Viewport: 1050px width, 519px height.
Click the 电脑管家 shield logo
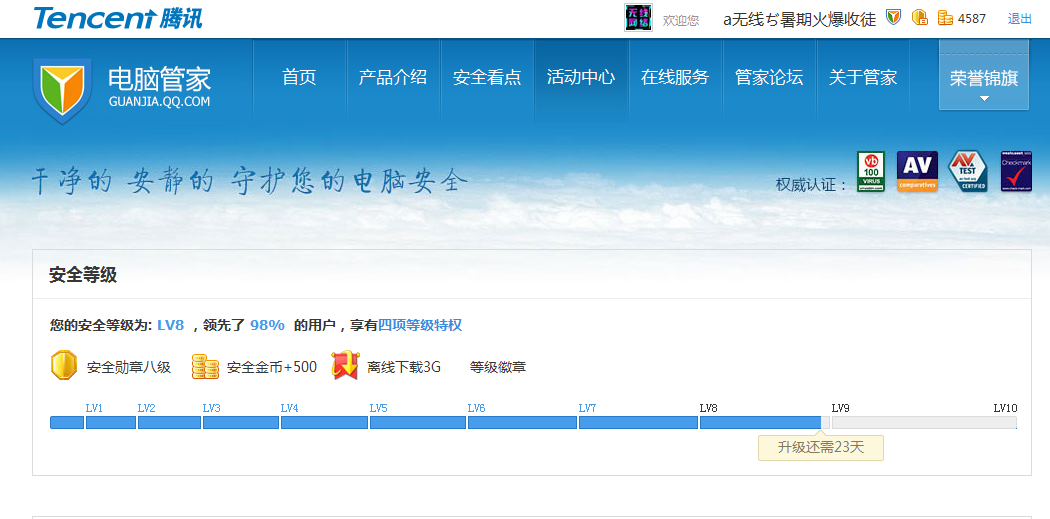click(62, 90)
